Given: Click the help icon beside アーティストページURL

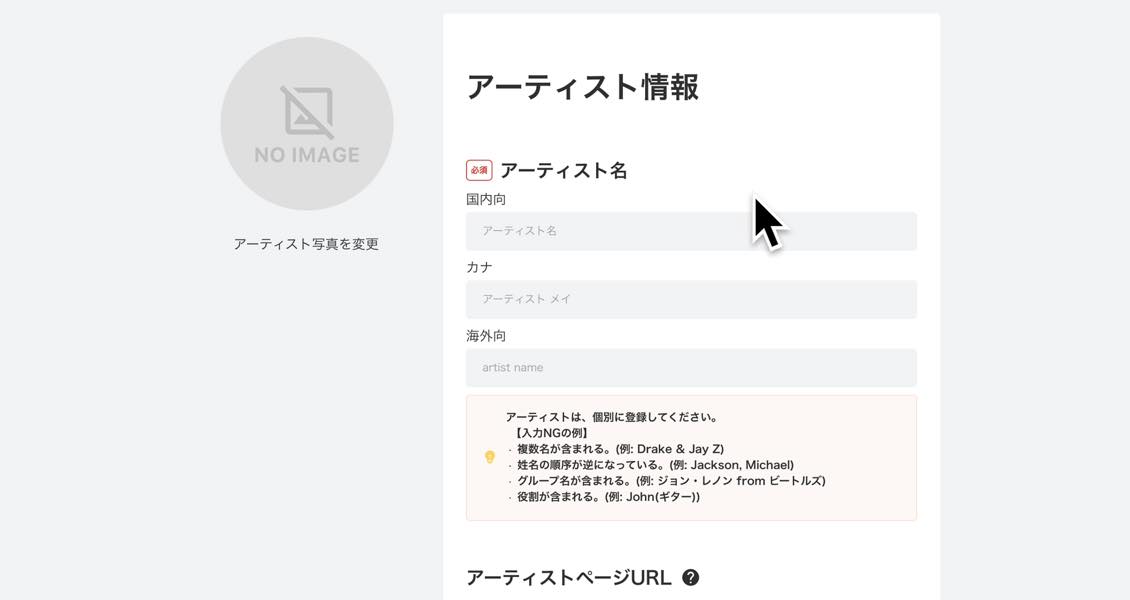Looking at the screenshot, I should click(690, 577).
